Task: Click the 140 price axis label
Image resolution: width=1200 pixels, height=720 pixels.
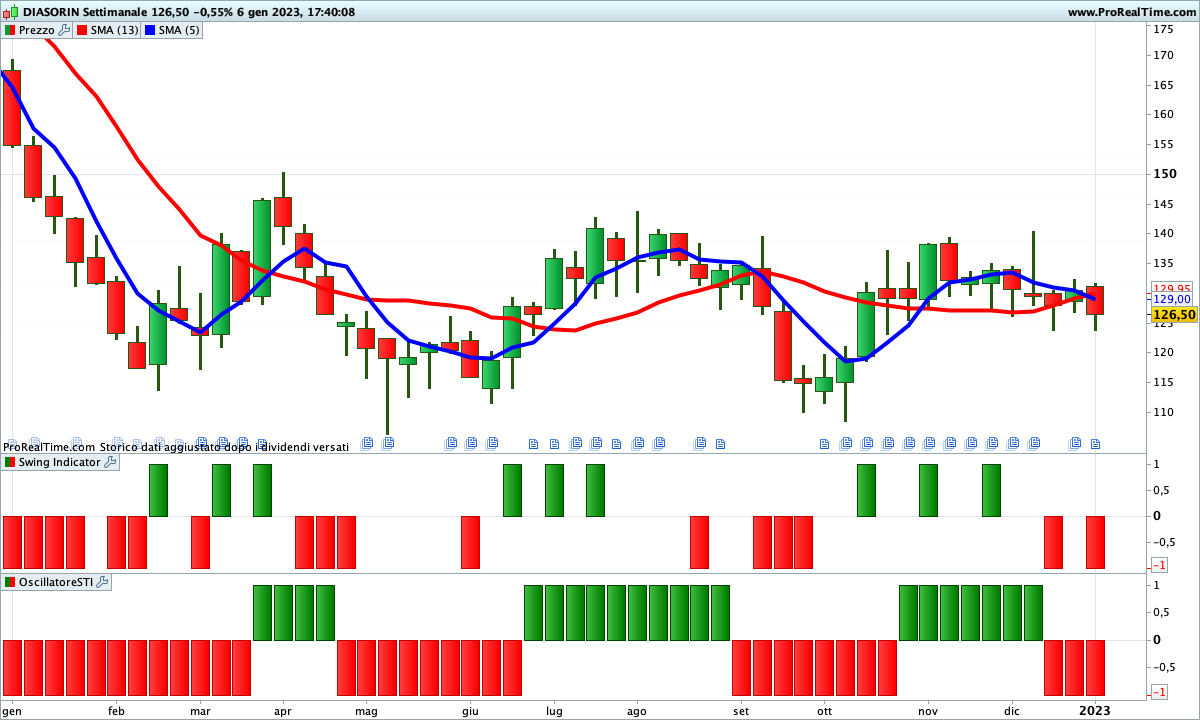Action: 1164,233
